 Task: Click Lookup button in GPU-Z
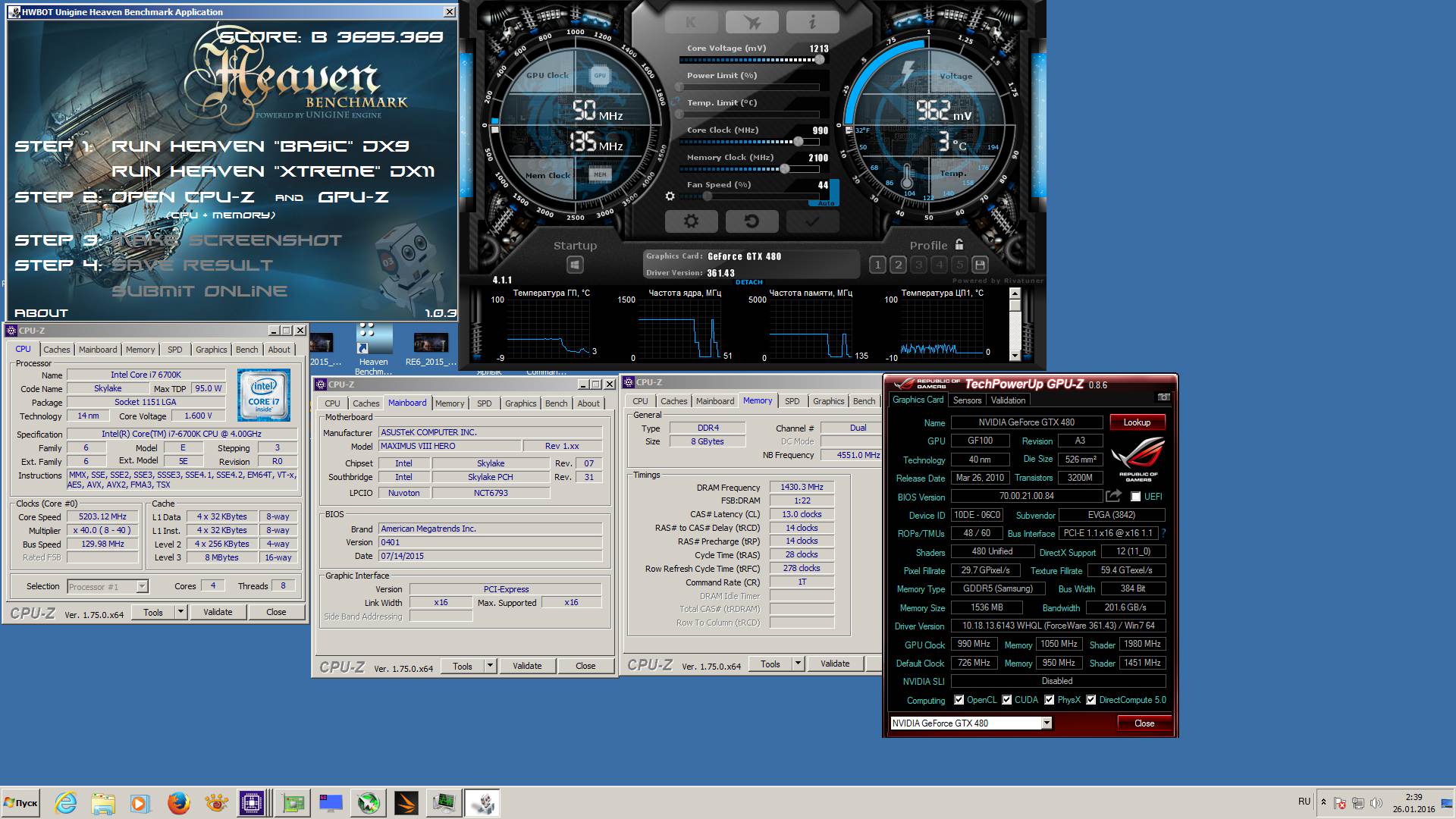pyautogui.click(x=1137, y=422)
